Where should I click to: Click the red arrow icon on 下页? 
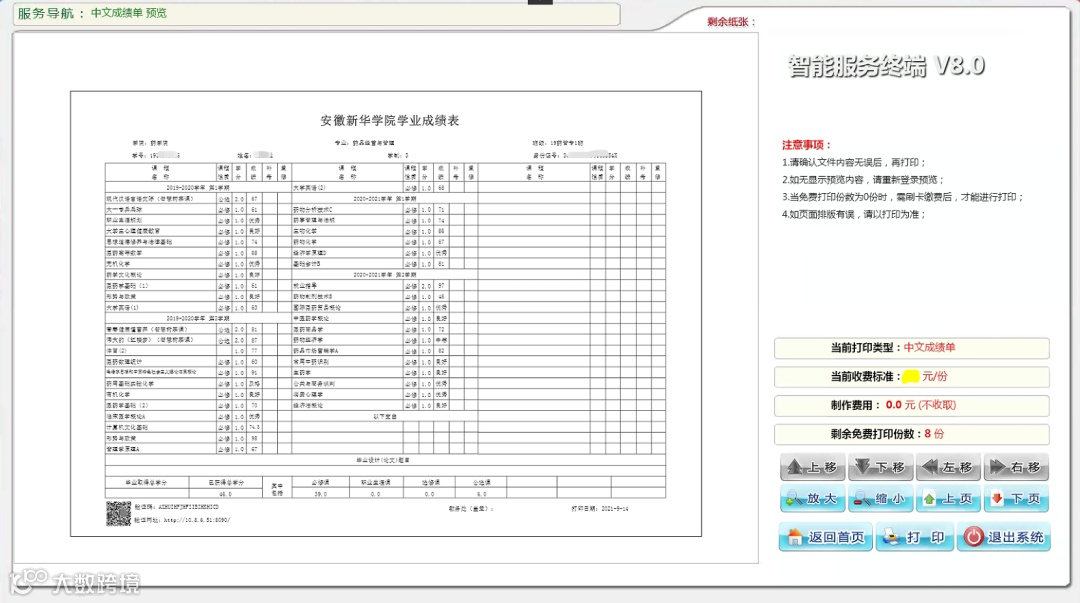pyautogui.click(x=997, y=498)
